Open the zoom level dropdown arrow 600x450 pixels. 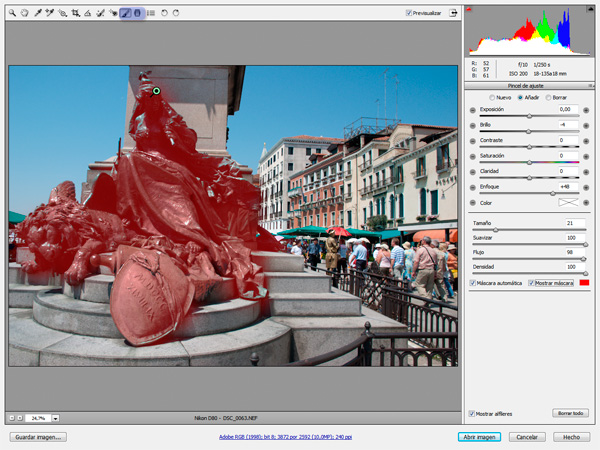tap(55, 418)
